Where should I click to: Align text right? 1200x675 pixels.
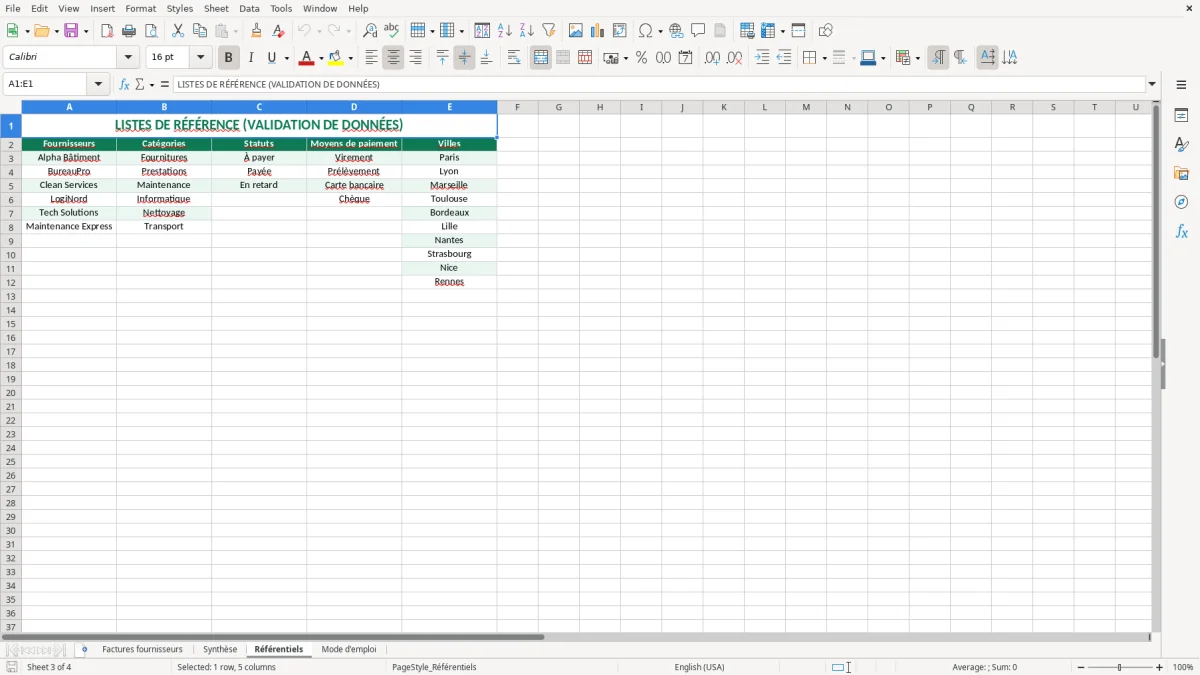click(415, 58)
